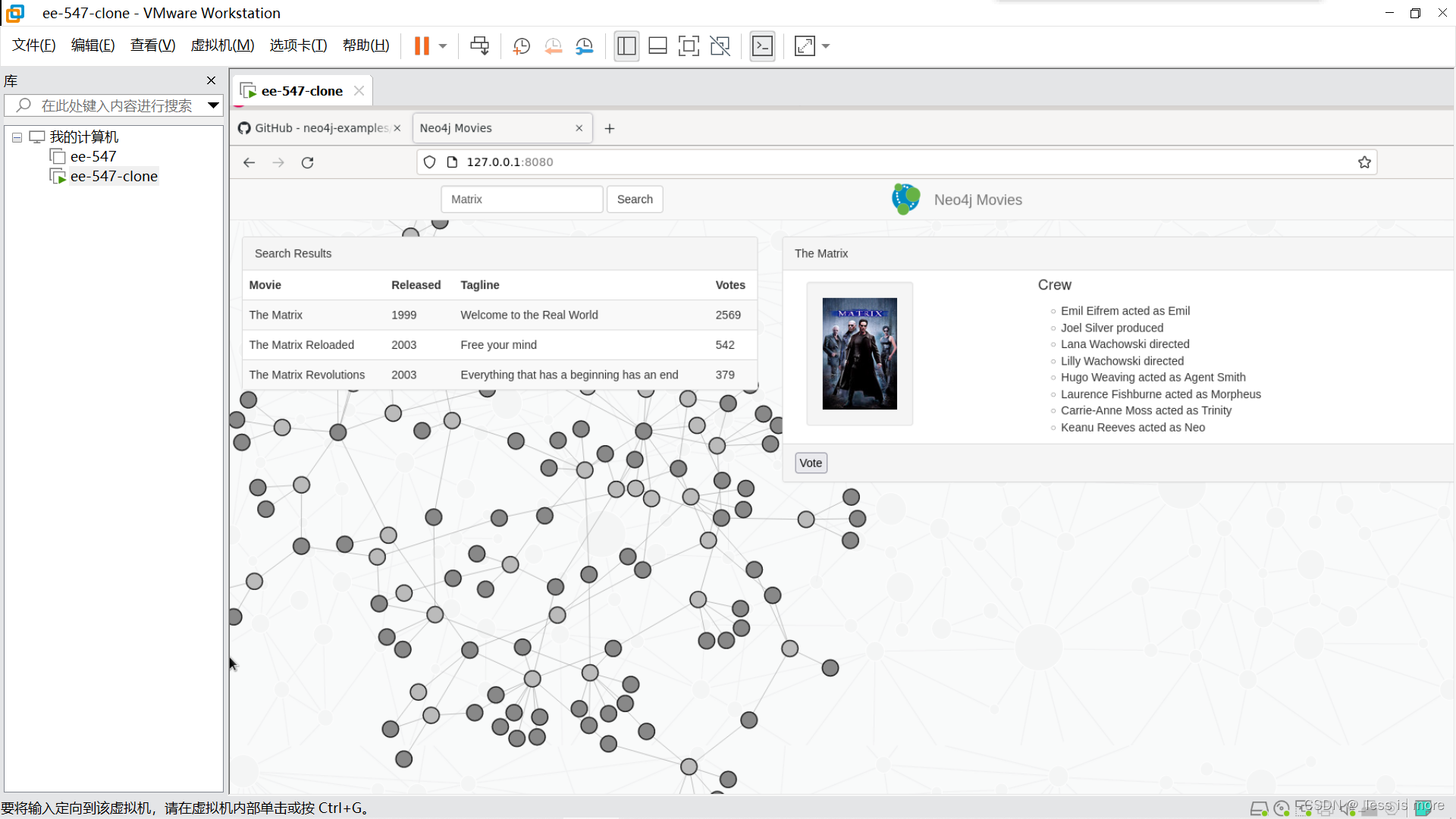Screen dimensions: 1456x819
Task: Toggle the library sidebar visibility
Action: [x=626, y=45]
